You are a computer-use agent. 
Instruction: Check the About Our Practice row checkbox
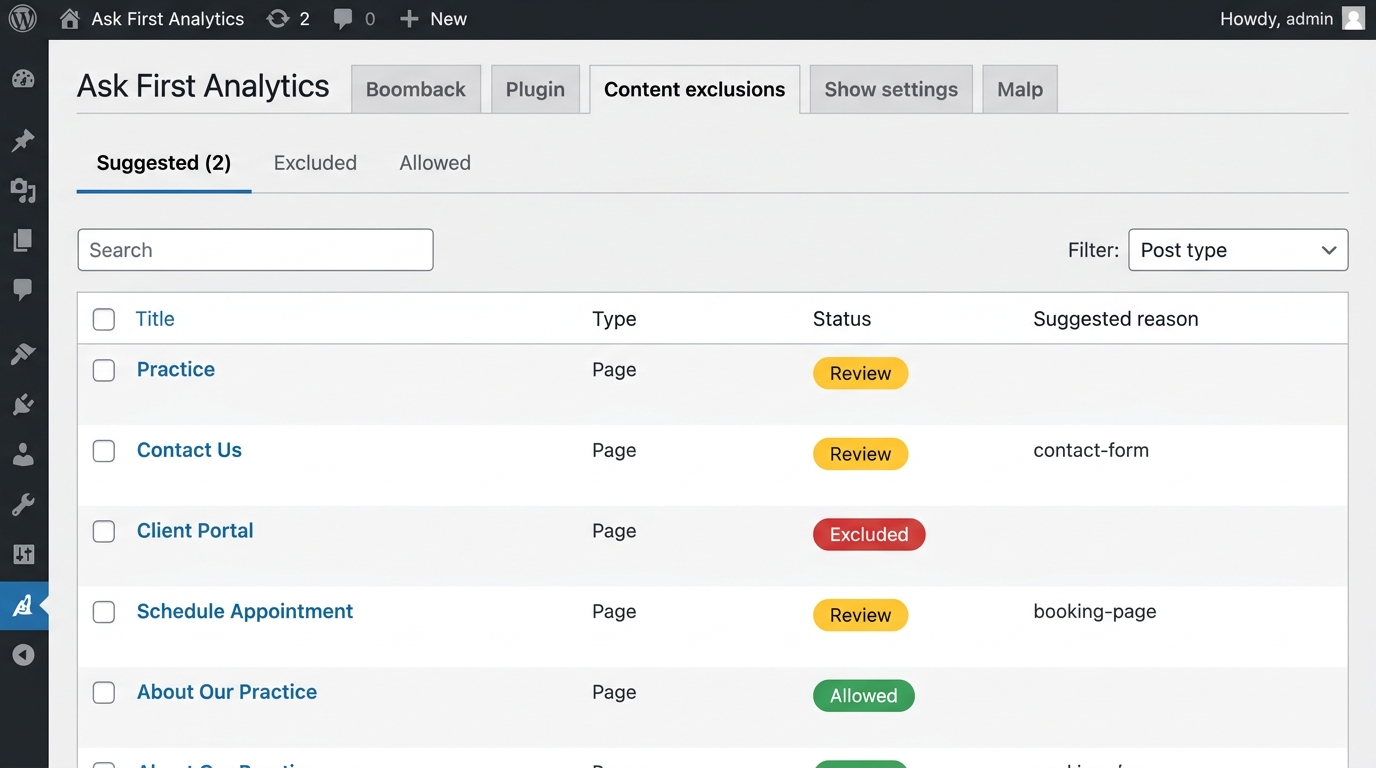[x=104, y=693]
